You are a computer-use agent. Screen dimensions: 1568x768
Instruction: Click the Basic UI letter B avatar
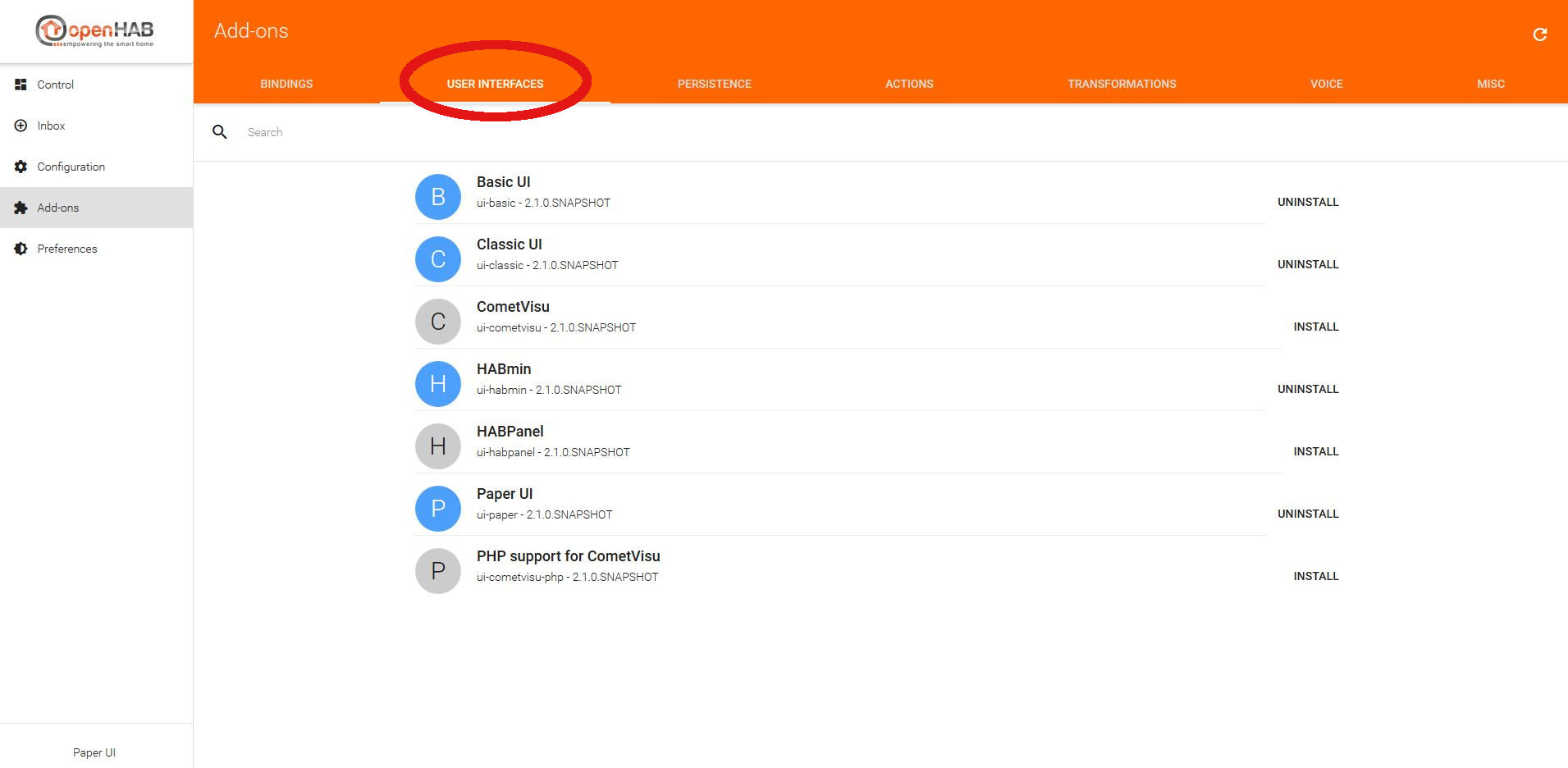point(438,197)
